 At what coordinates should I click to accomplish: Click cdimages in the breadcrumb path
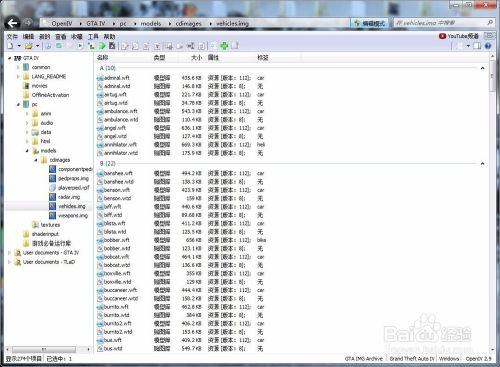tap(188, 24)
